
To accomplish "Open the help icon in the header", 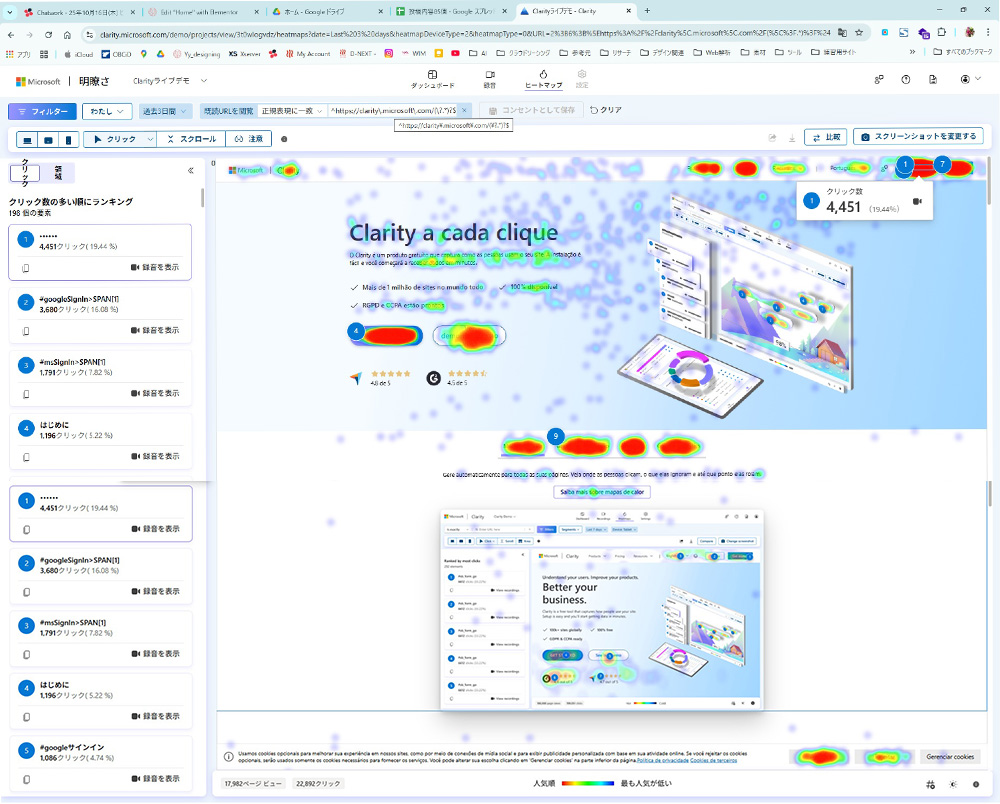I will pos(905,80).
